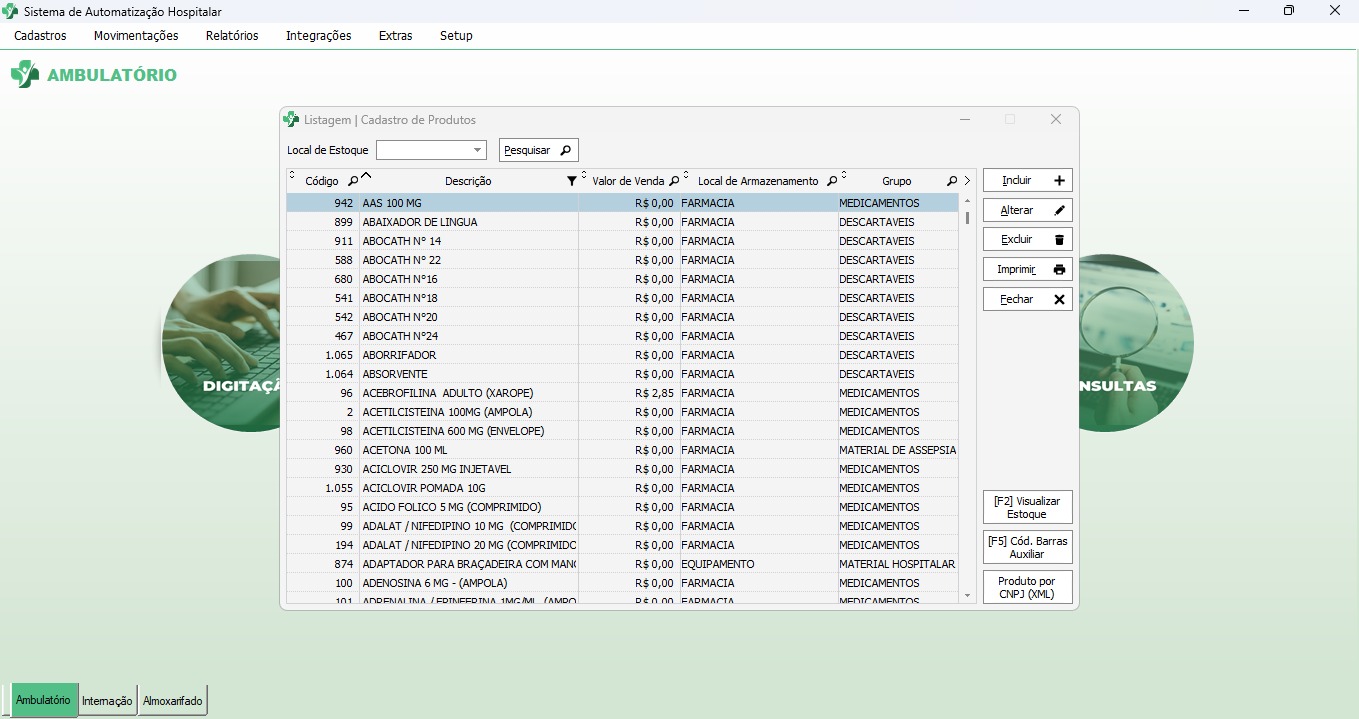Toggle sort arrows on Local de Armazenamento column
Image resolution: width=1359 pixels, height=719 pixels.
pyautogui.click(x=686, y=176)
